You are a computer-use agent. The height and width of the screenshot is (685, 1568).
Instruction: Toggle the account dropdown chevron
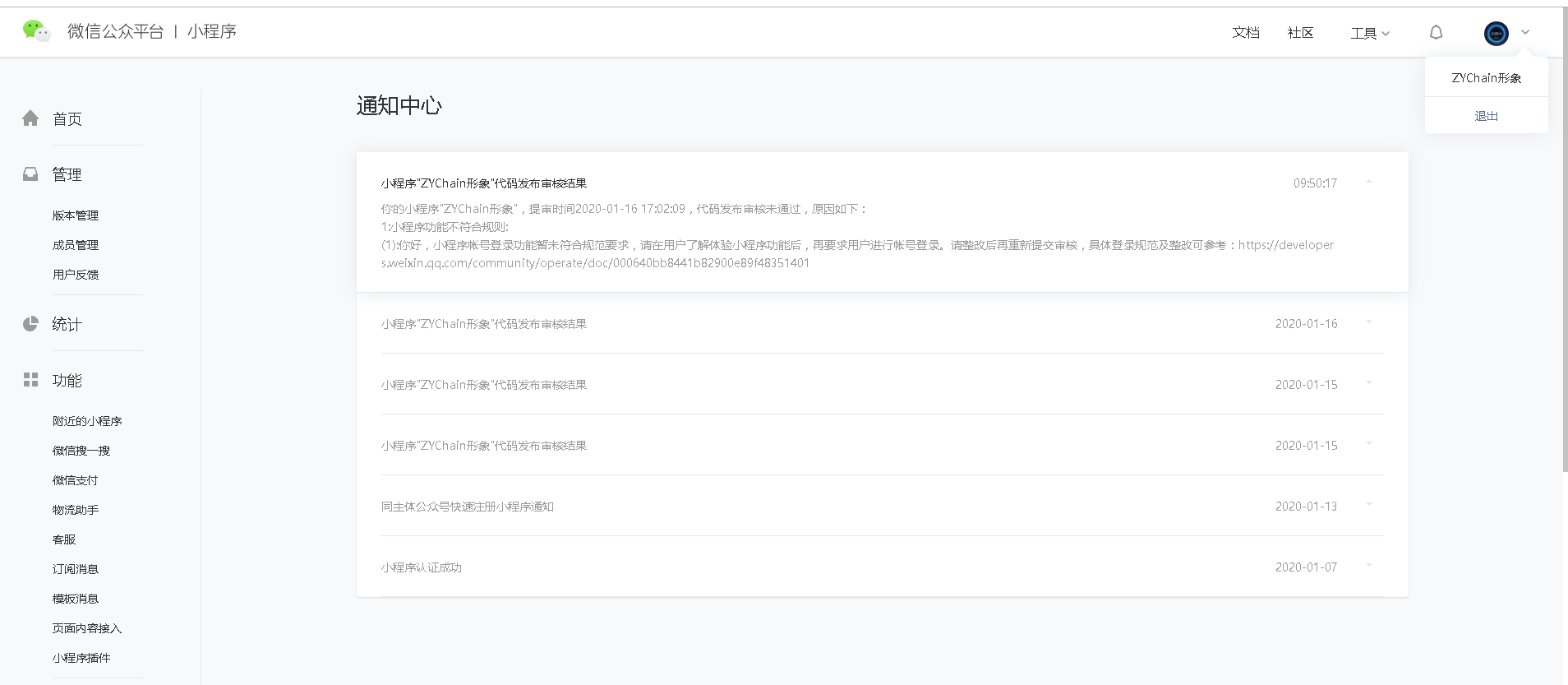pyautogui.click(x=1525, y=33)
